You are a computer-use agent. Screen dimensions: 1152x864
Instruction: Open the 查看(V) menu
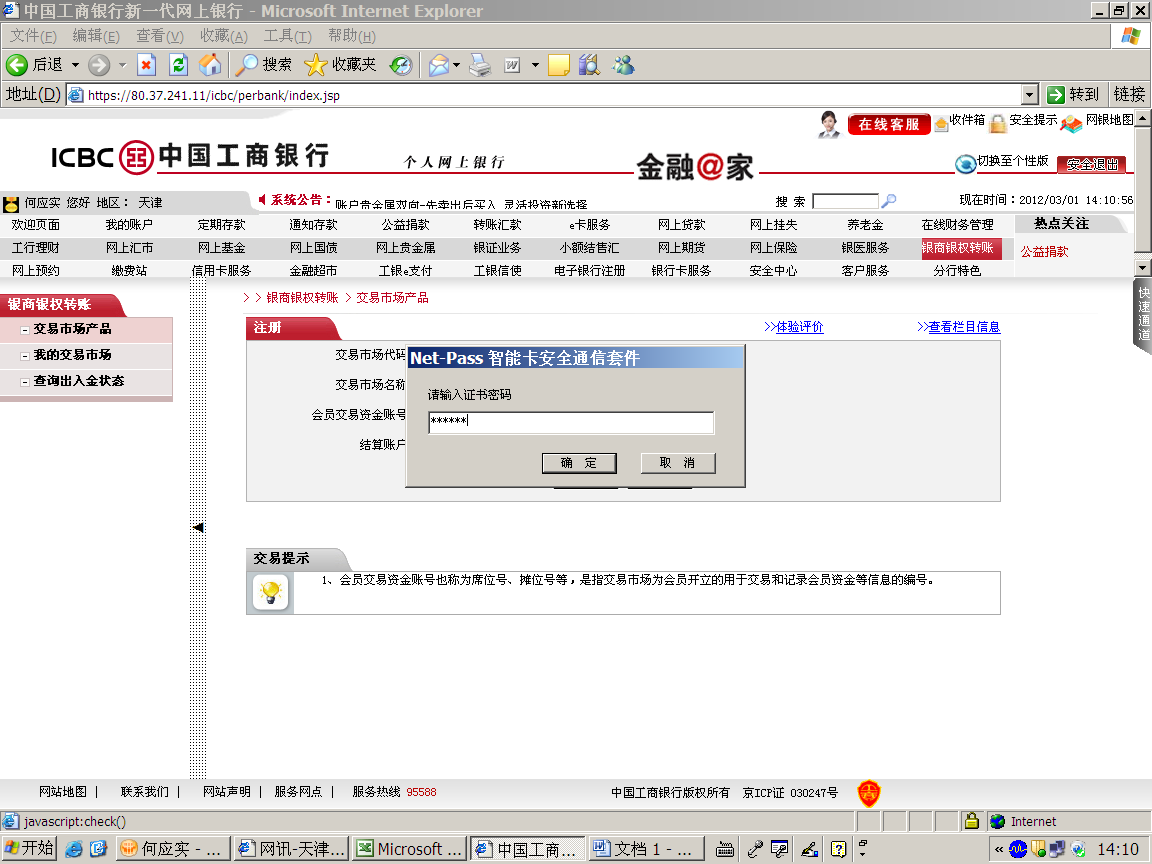click(x=160, y=36)
